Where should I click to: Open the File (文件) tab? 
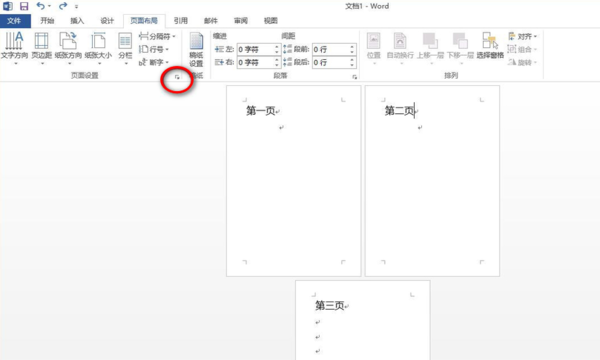pos(14,21)
